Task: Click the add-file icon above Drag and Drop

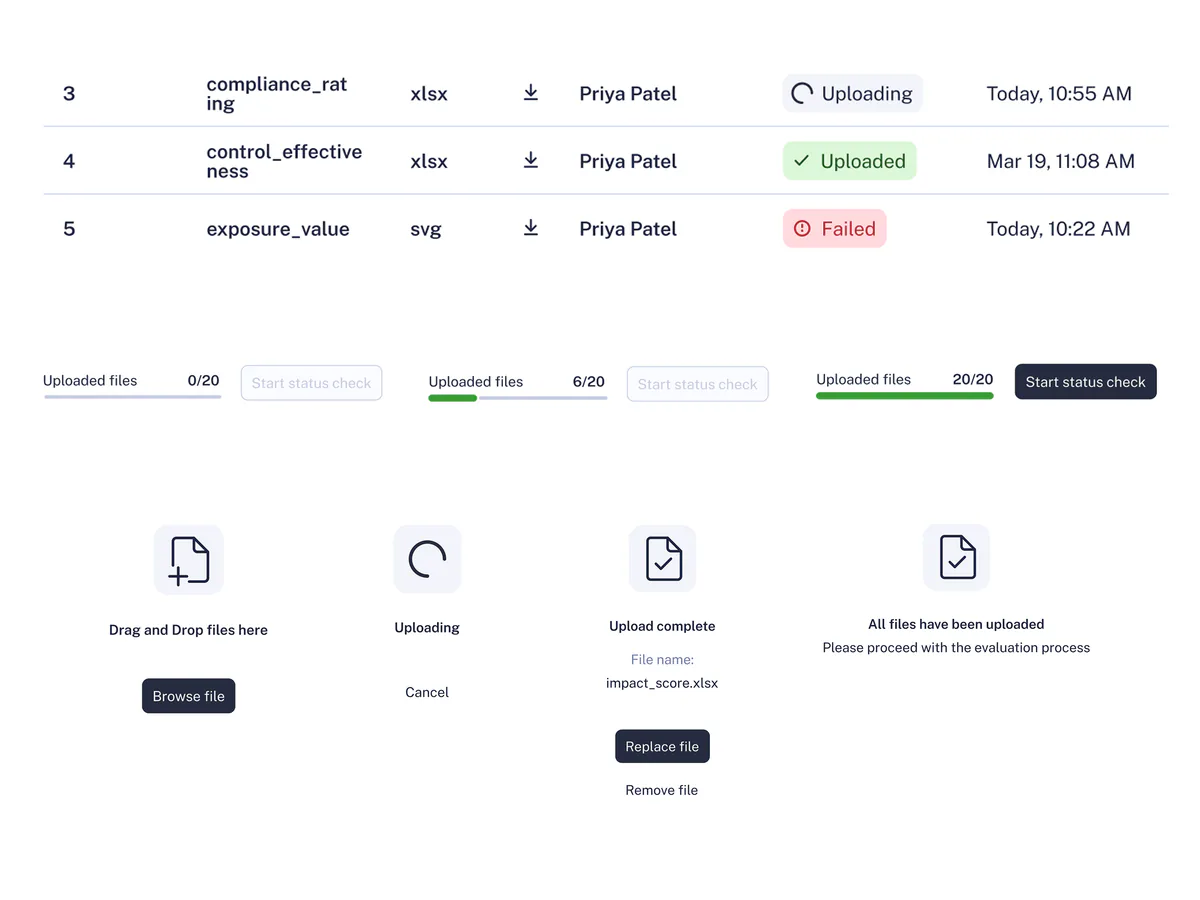Action: (189, 560)
